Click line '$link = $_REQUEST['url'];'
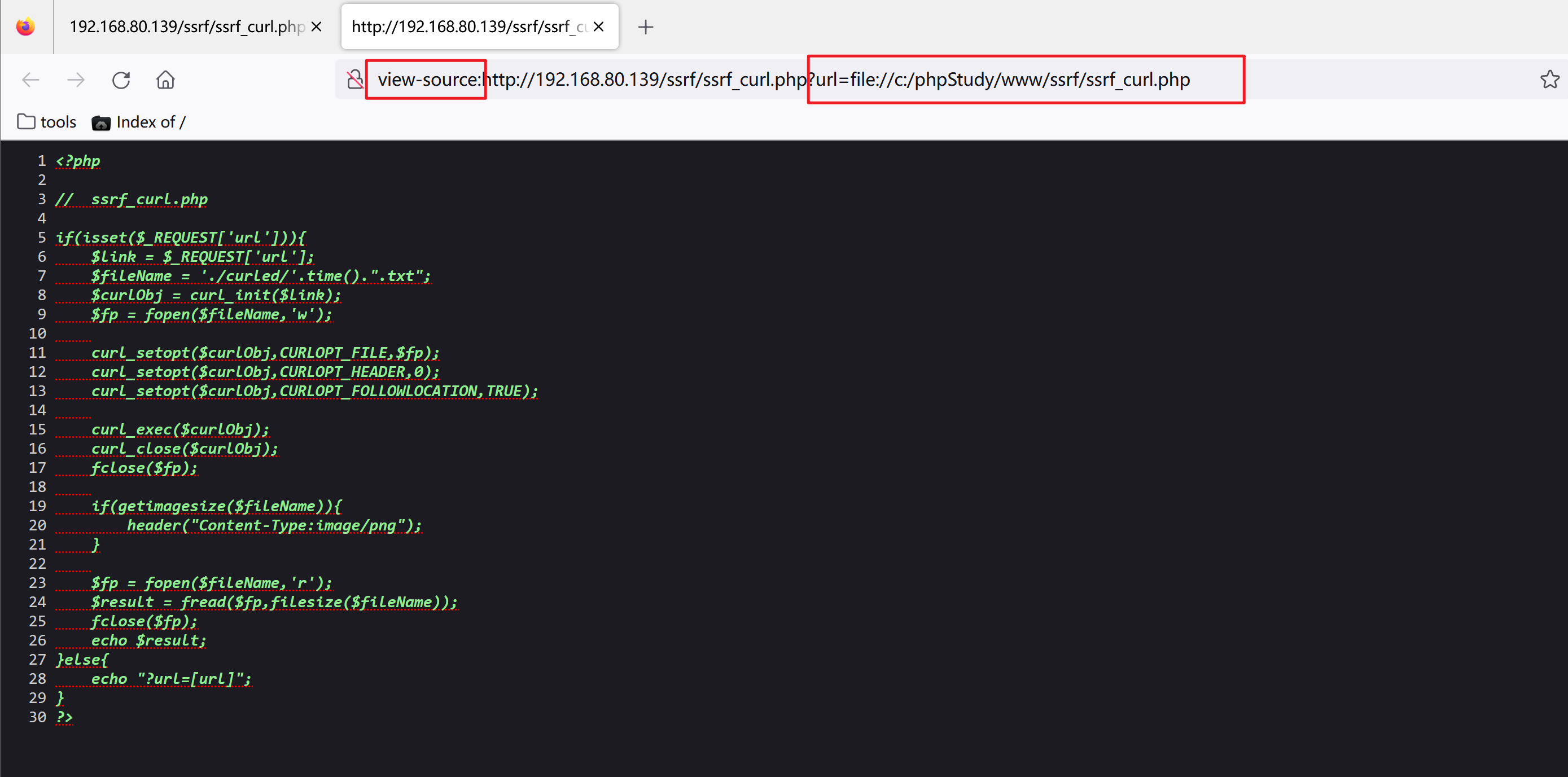Viewport: 1568px width, 777px height. (x=202, y=257)
